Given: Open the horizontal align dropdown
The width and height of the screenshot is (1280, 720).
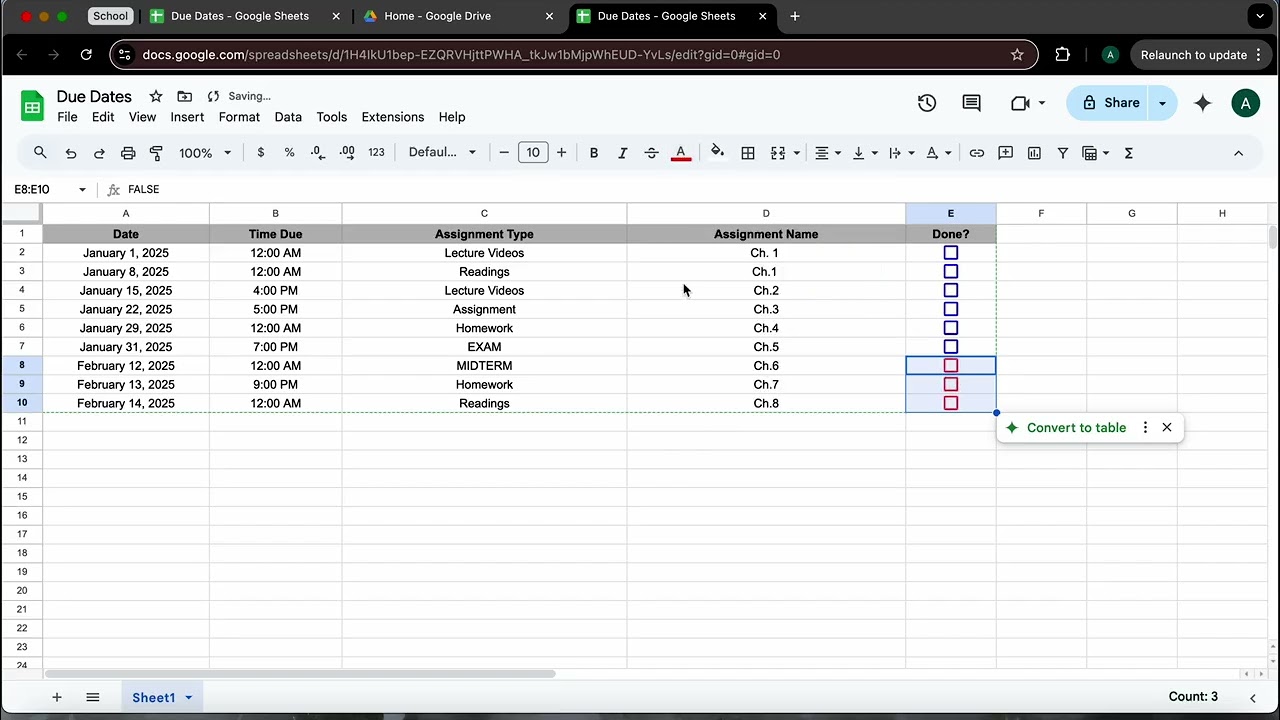Looking at the screenshot, I should tap(827, 153).
